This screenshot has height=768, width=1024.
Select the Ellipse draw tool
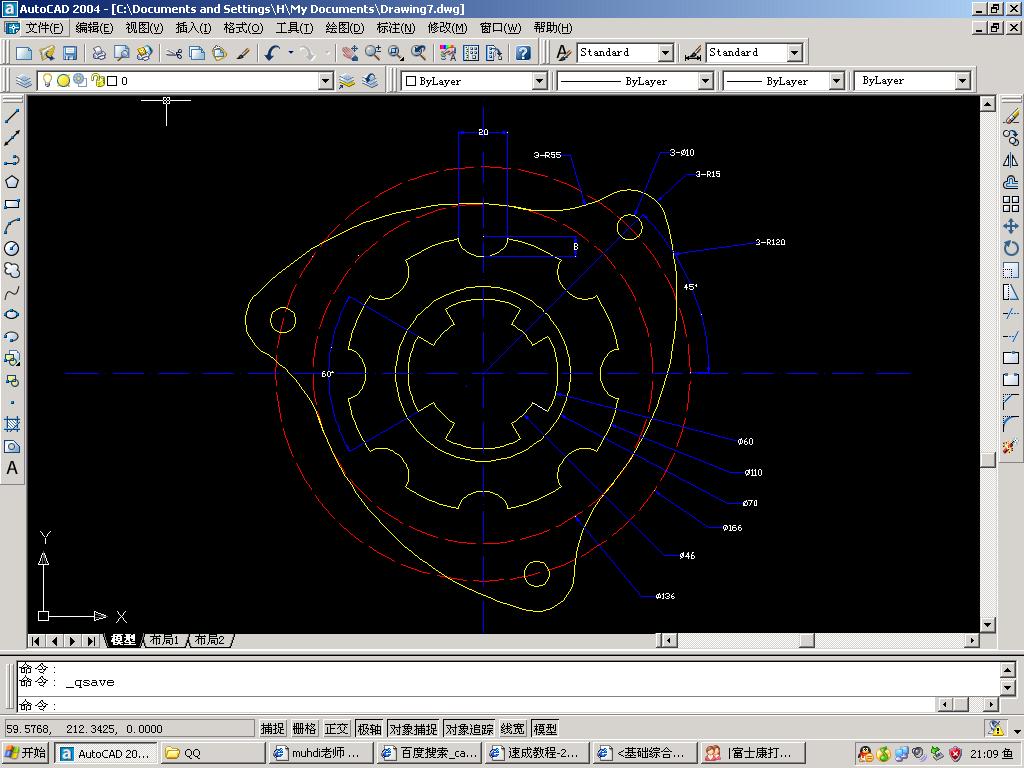click(12, 314)
